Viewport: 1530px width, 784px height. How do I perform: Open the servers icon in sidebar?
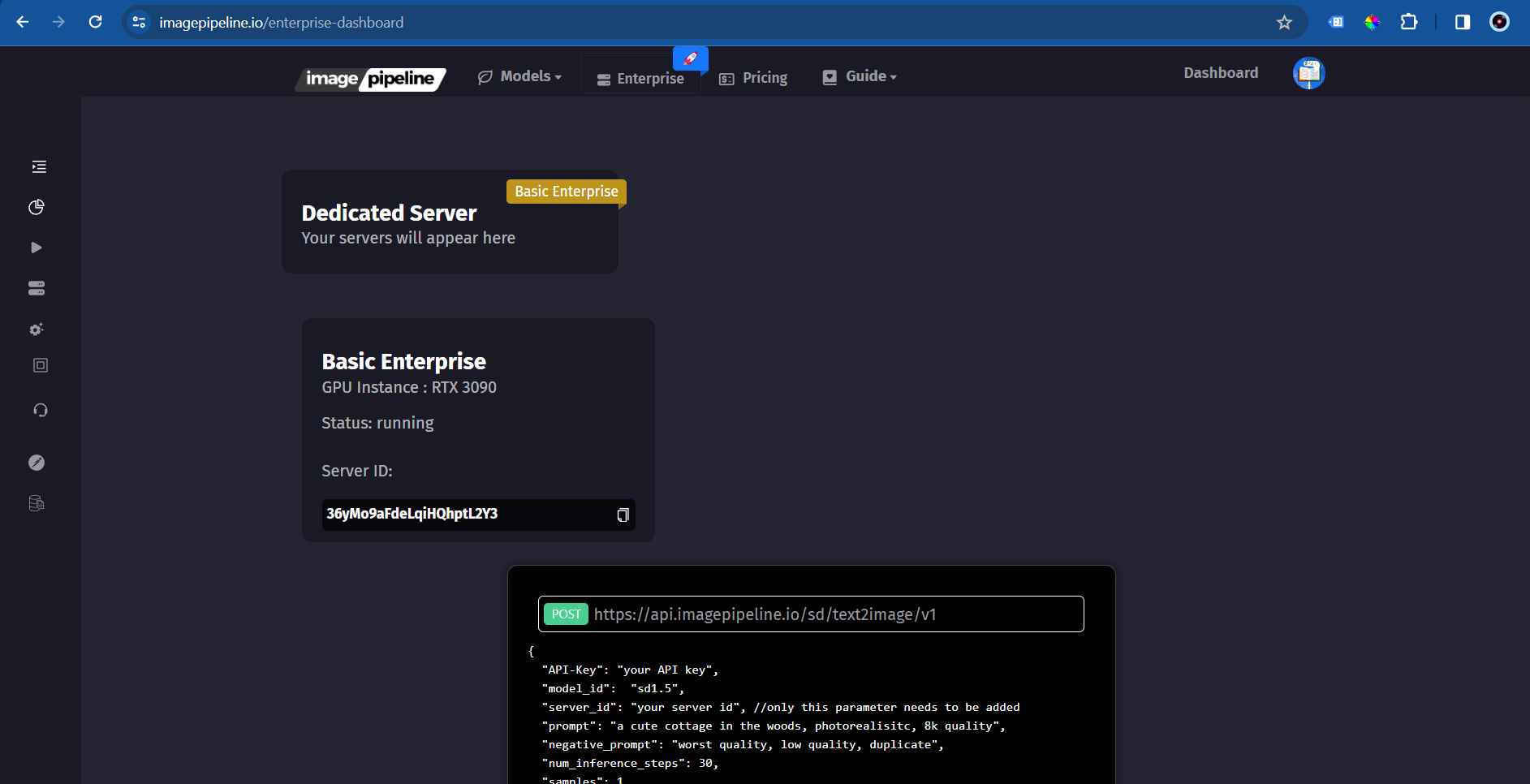37,288
